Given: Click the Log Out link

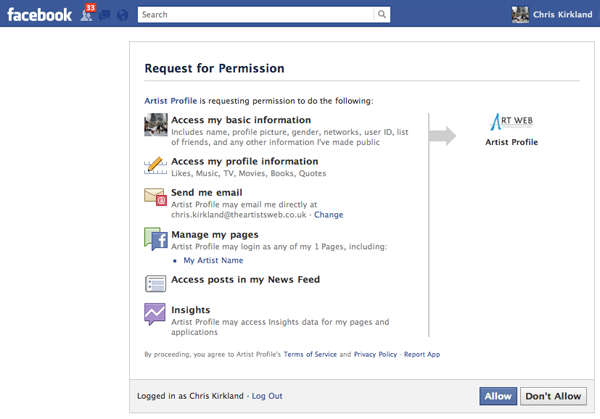Looking at the screenshot, I should [x=267, y=396].
